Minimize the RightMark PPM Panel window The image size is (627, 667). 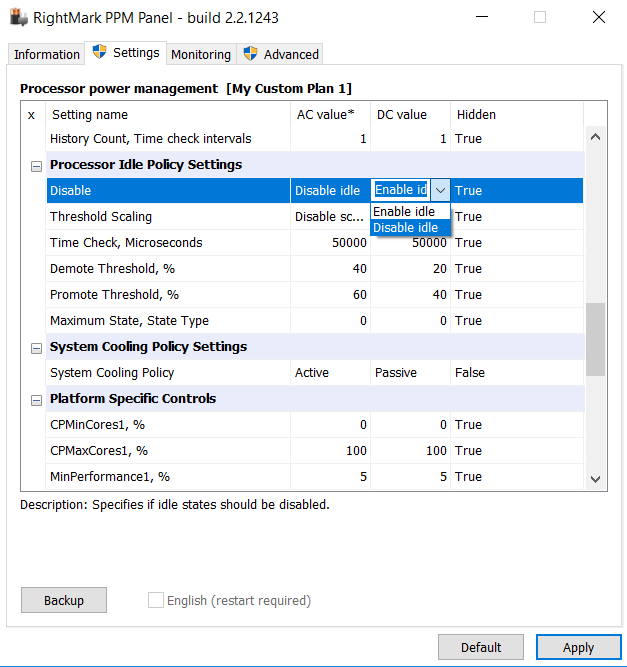[x=482, y=17]
